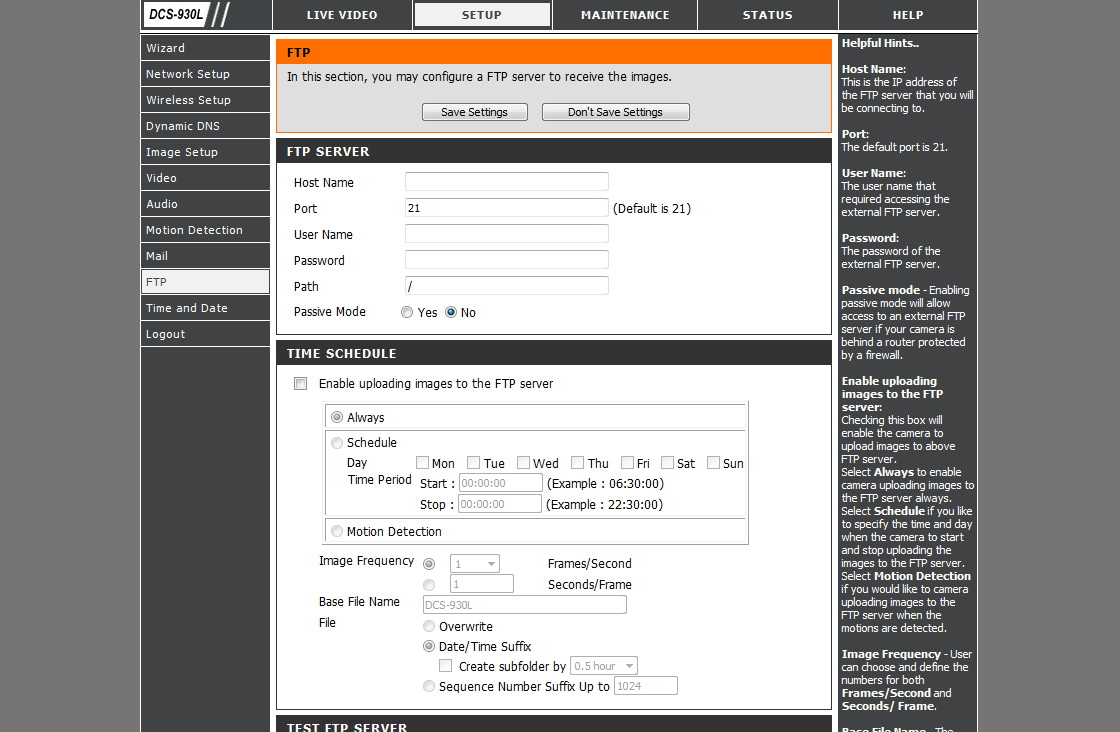The width and height of the screenshot is (1120, 732).
Task: Select the Schedule radio option
Action: [337, 443]
